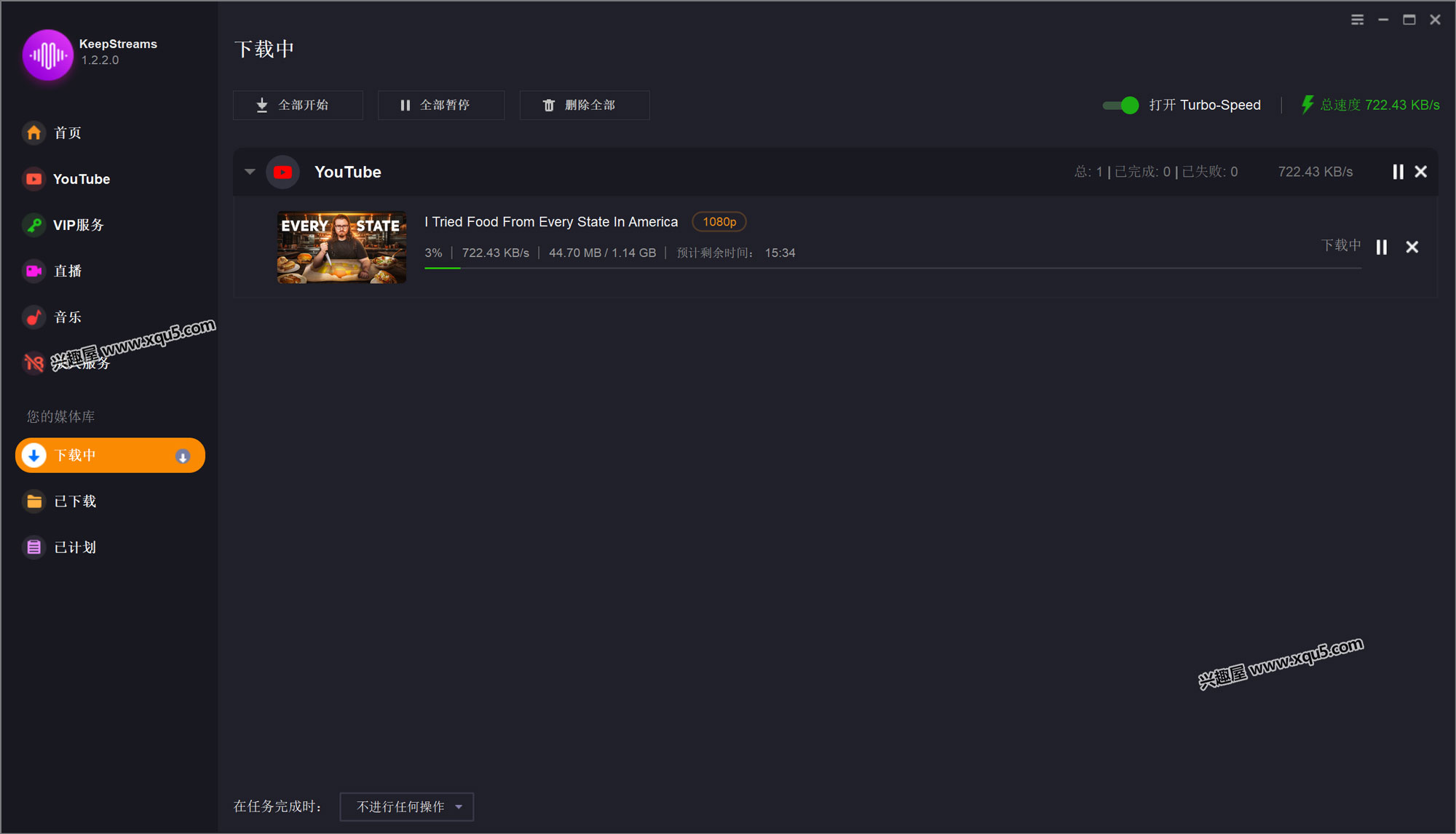Click the purple list icon beside 已计划
This screenshot has height=834, width=1456.
pyautogui.click(x=34, y=547)
